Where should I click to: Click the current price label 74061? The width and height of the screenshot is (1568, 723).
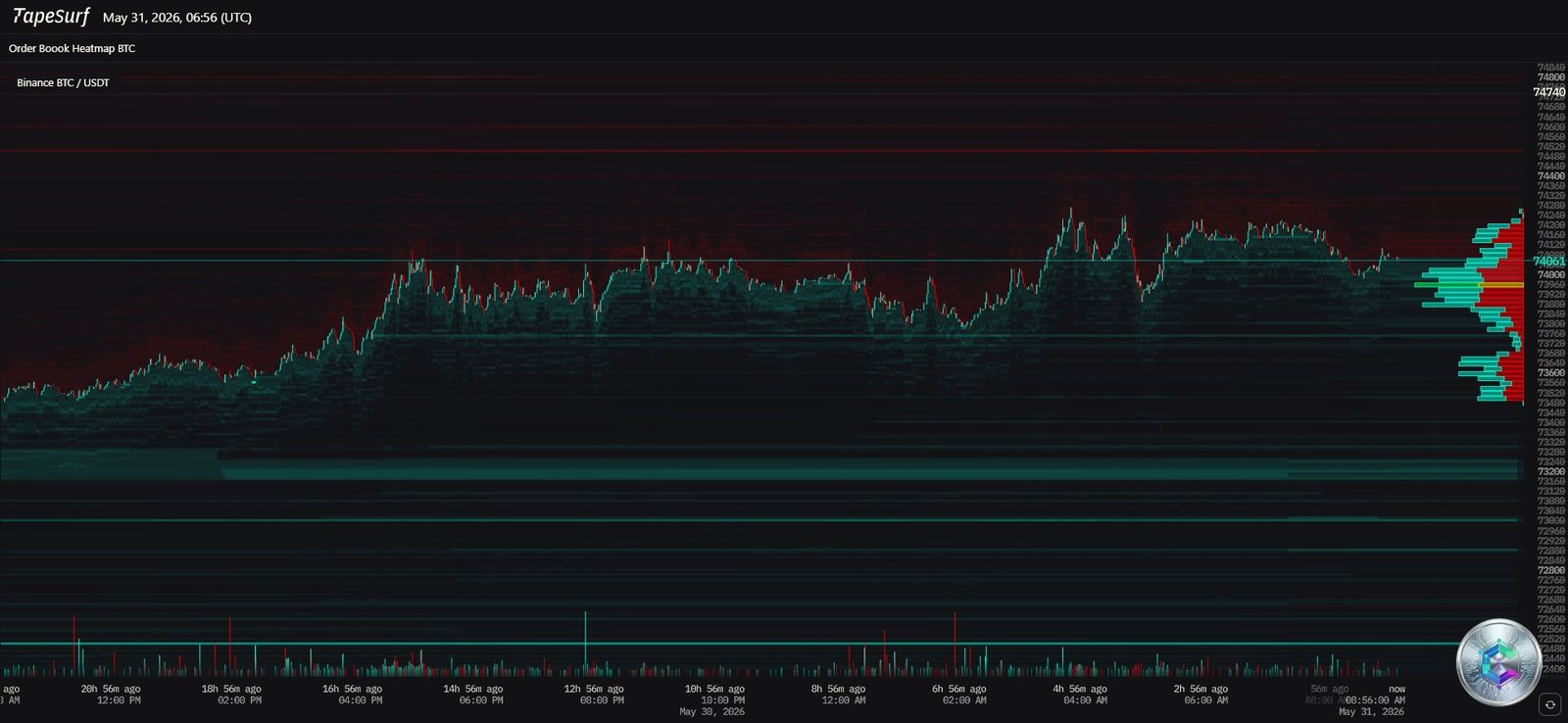point(1549,262)
